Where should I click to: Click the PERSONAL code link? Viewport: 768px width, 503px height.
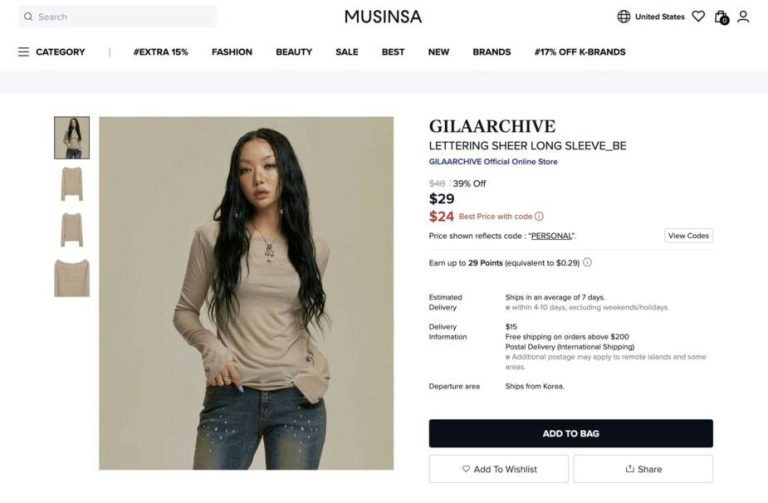click(552, 236)
